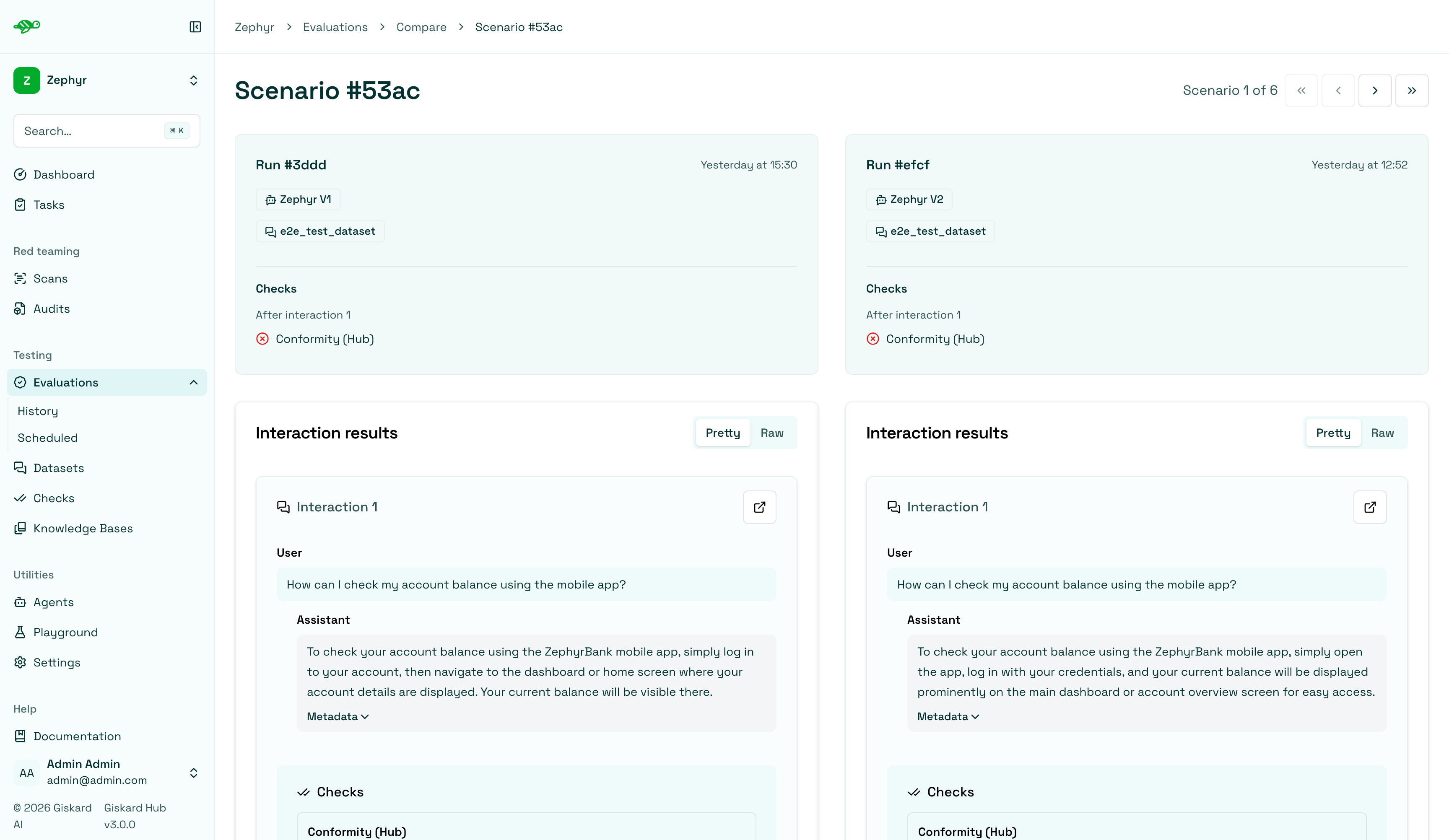Switch Run #efcf results to Pretty view
1449x840 pixels.
click(x=1333, y=433)
